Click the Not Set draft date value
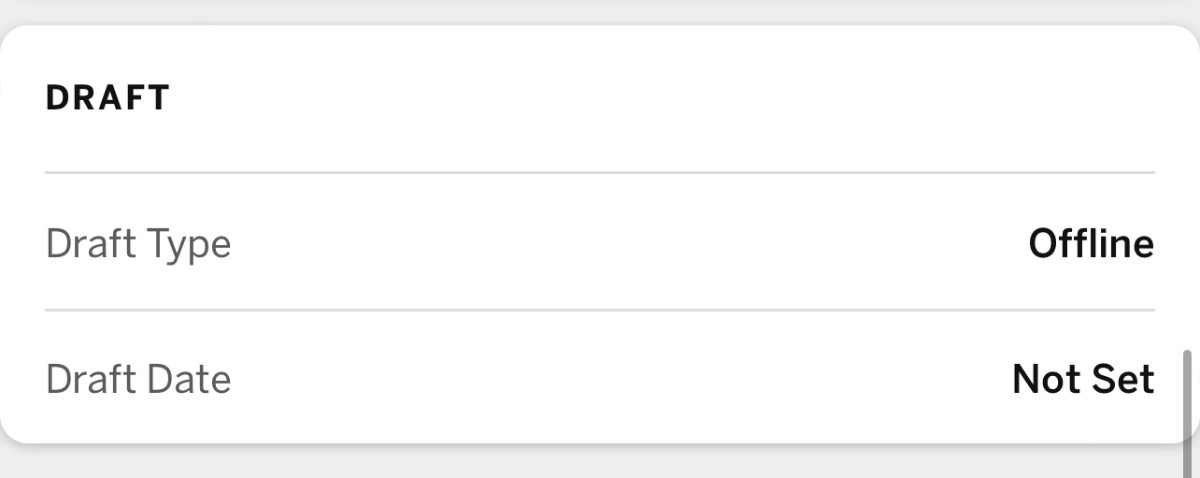 coord(1083,379)
